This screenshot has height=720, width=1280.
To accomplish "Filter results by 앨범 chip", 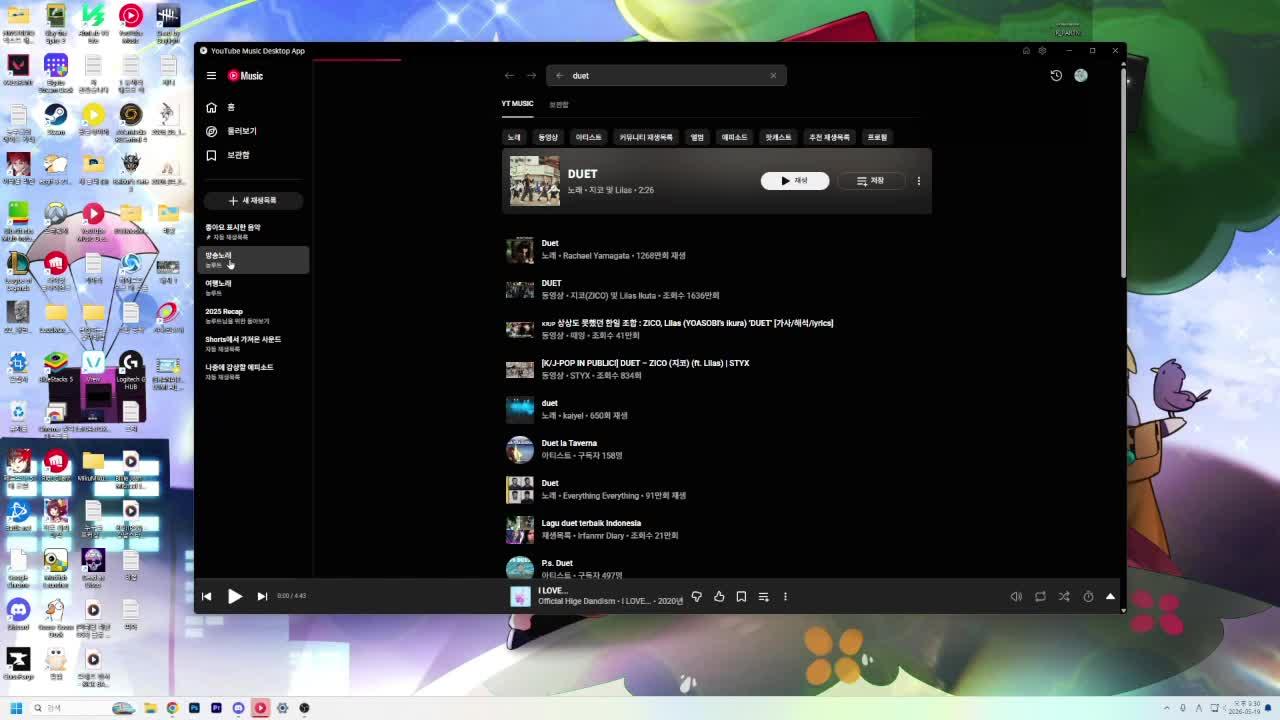I will (697, 137).
